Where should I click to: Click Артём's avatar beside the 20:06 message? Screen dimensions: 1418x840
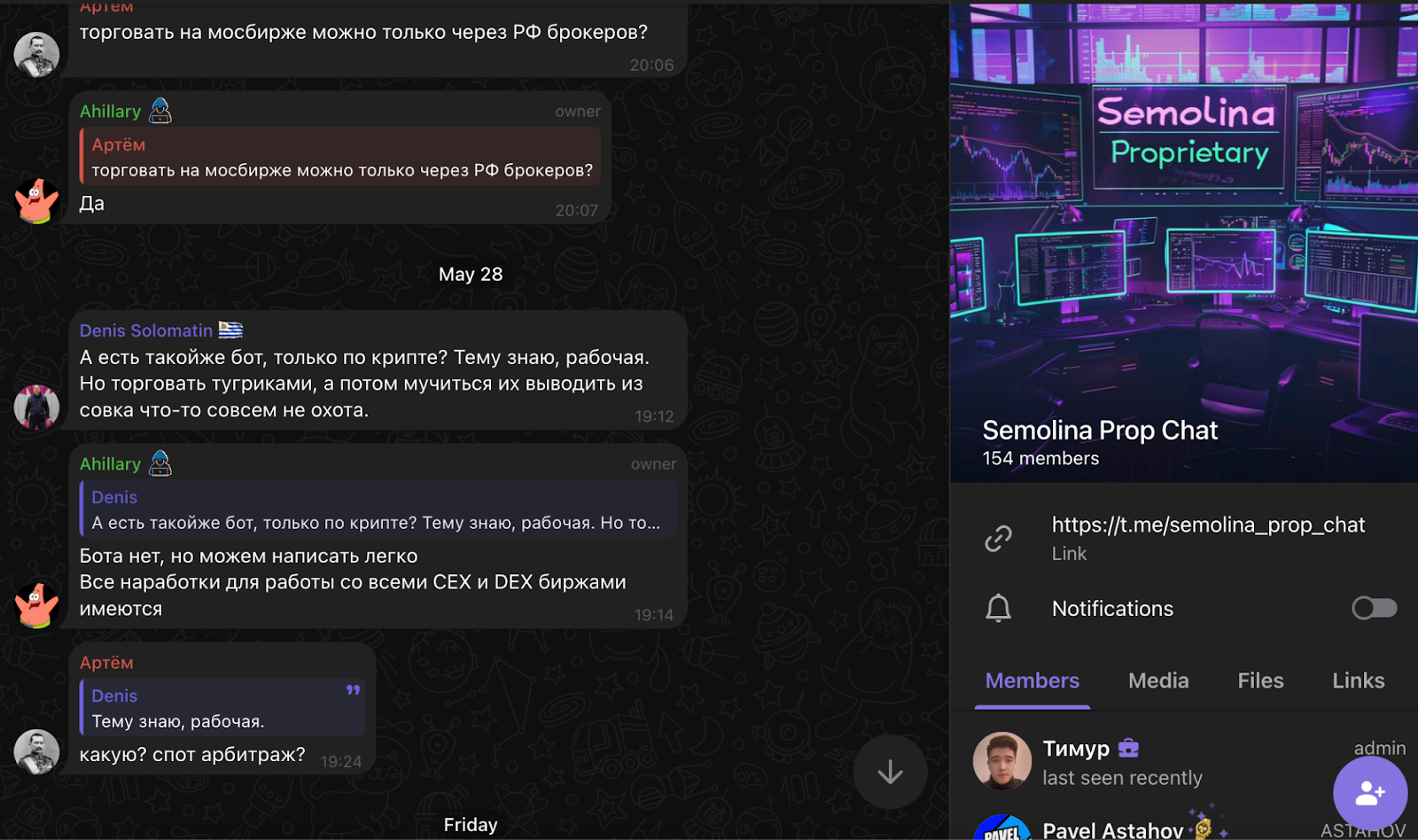point(36,55)
